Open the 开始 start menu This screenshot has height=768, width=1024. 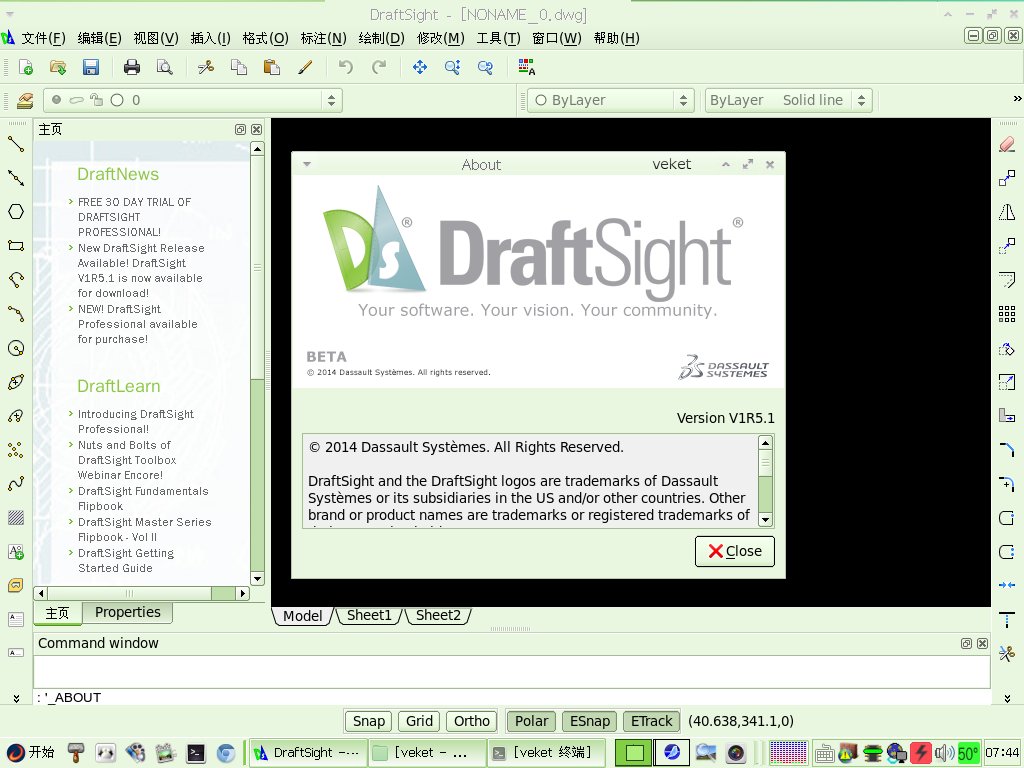(30, 752)
